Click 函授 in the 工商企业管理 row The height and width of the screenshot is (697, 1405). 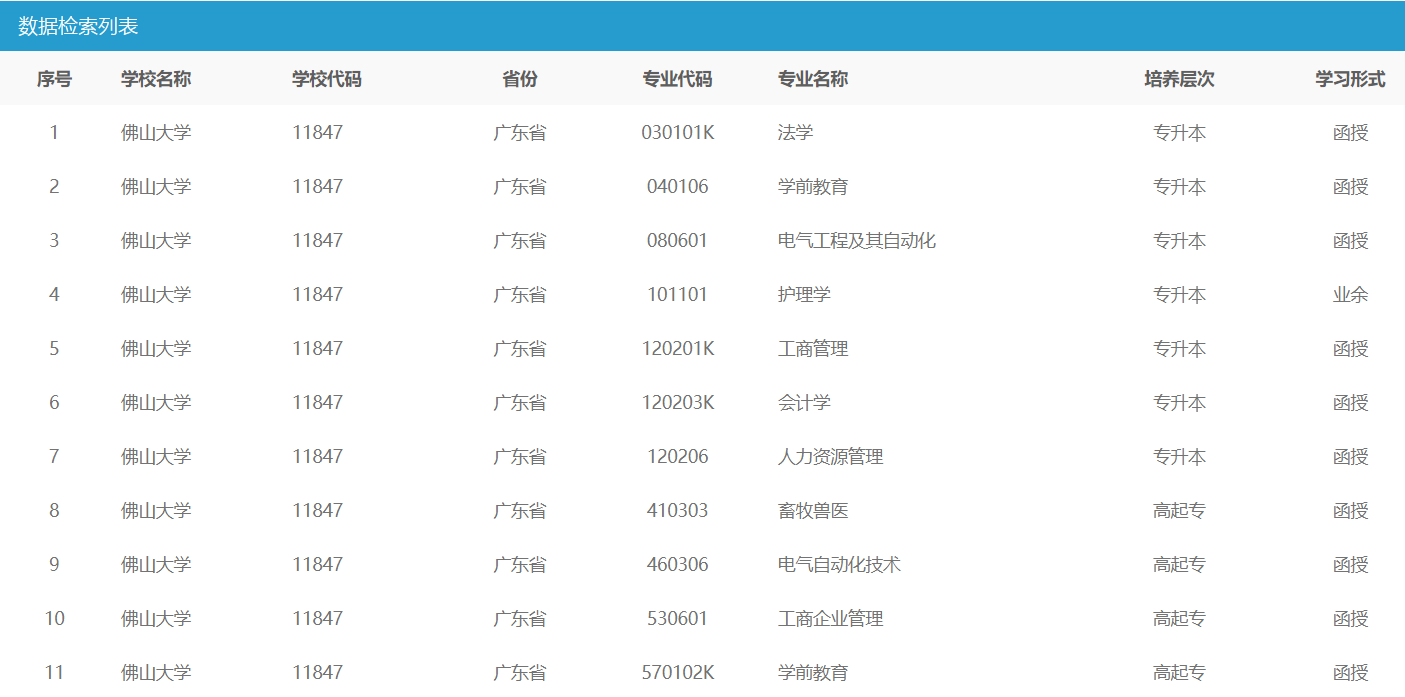1351,619
